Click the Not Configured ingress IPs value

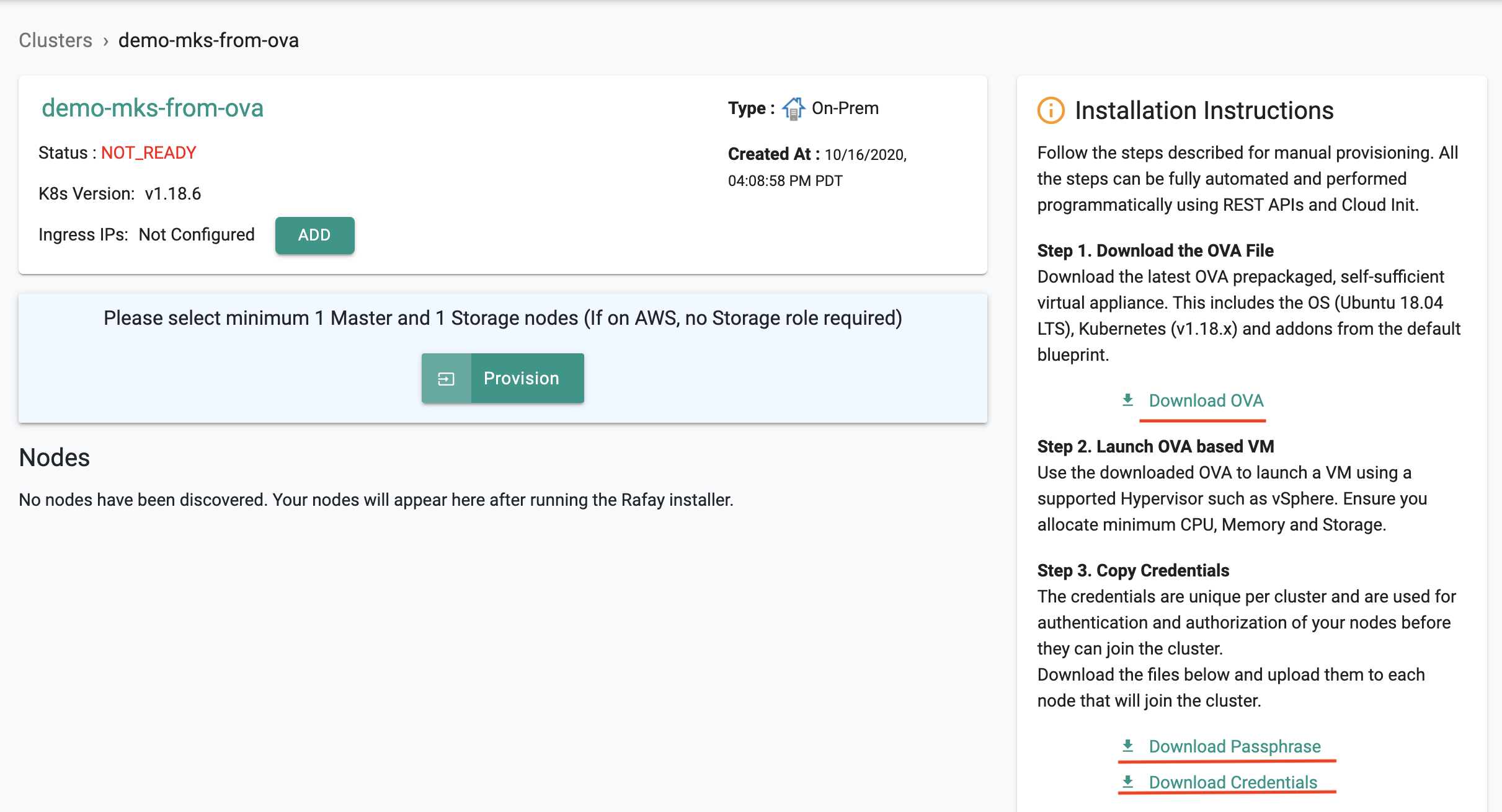pos(197,234)
